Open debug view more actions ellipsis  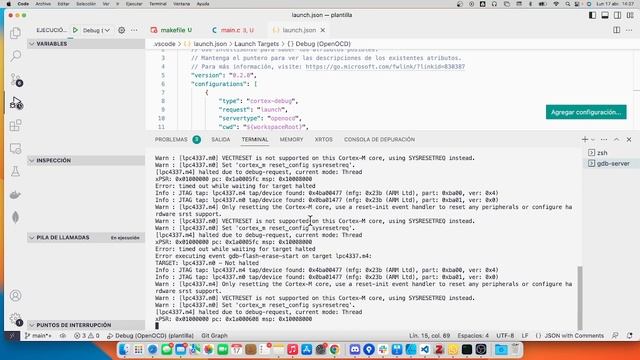tap(134, 30)
